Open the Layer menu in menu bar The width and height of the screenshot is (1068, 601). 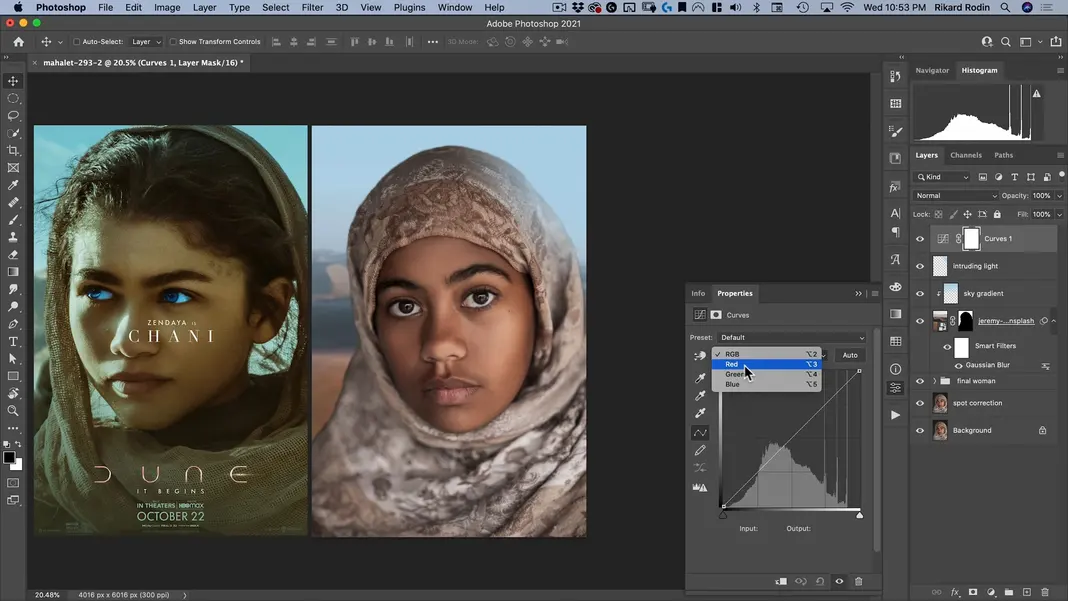click(204, 7)
